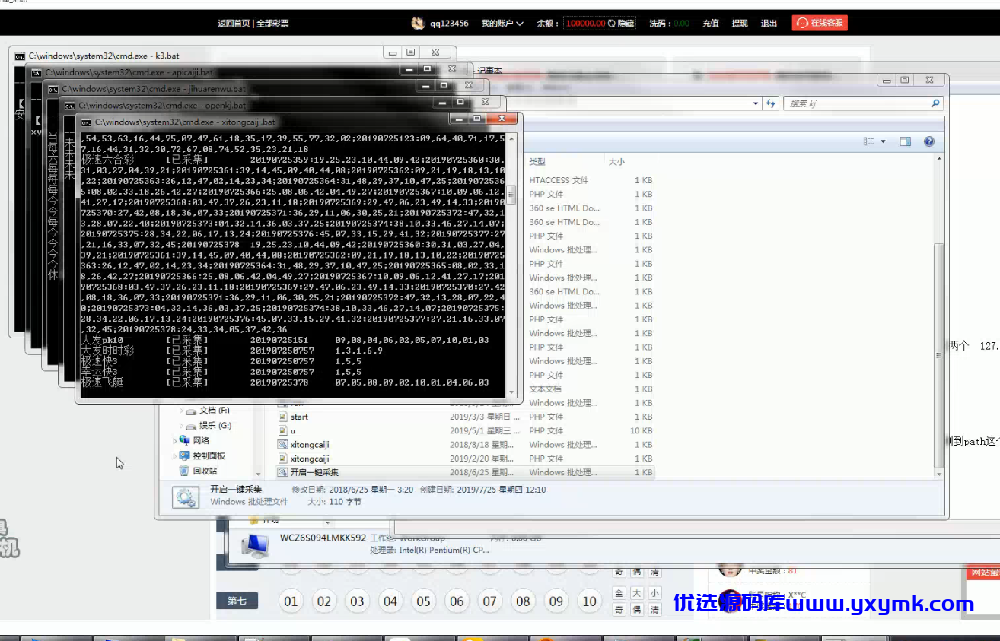Click the balance refresh icon

(612, 24)
